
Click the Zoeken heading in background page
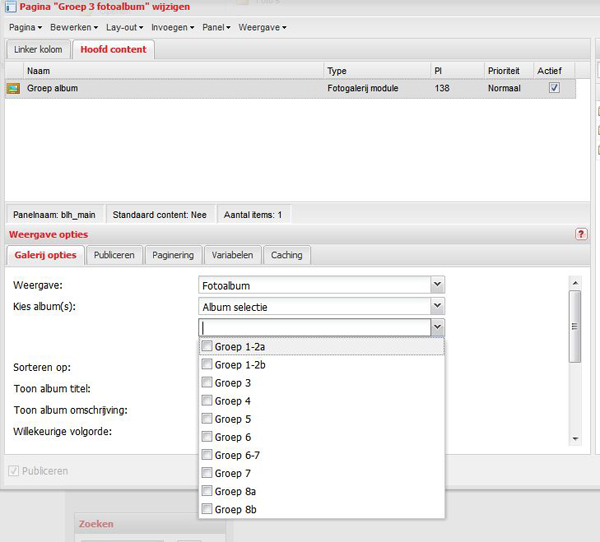pyautogui.click(x=96, y=524)
